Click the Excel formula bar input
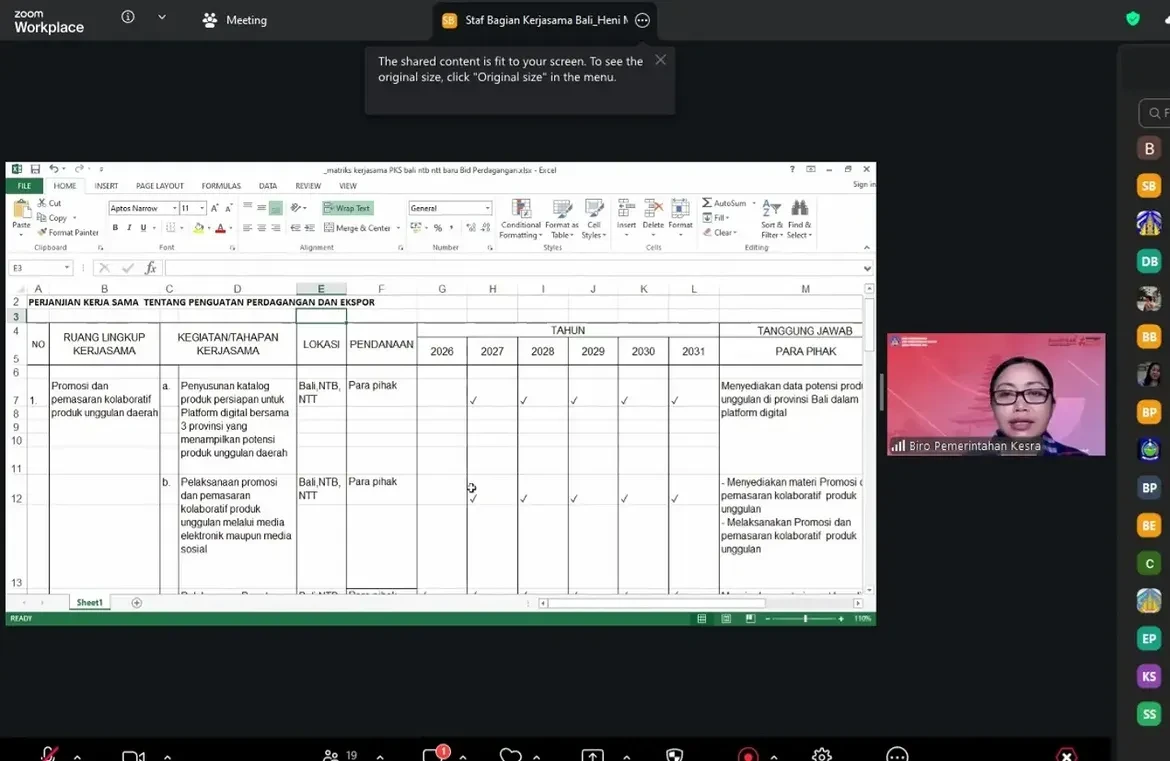 coord(513,268)
